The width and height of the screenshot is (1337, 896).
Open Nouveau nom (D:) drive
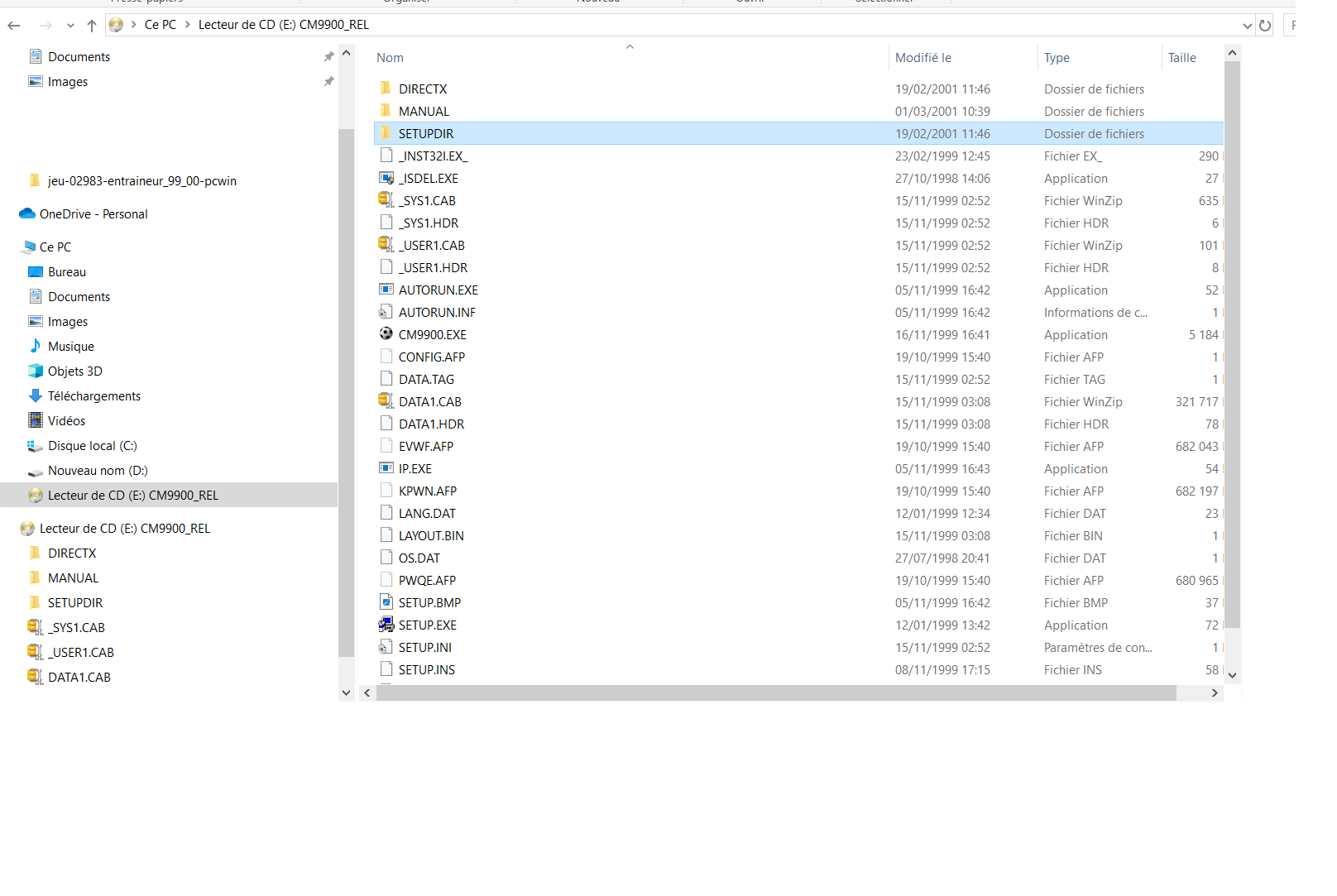[x=98, y=471]
